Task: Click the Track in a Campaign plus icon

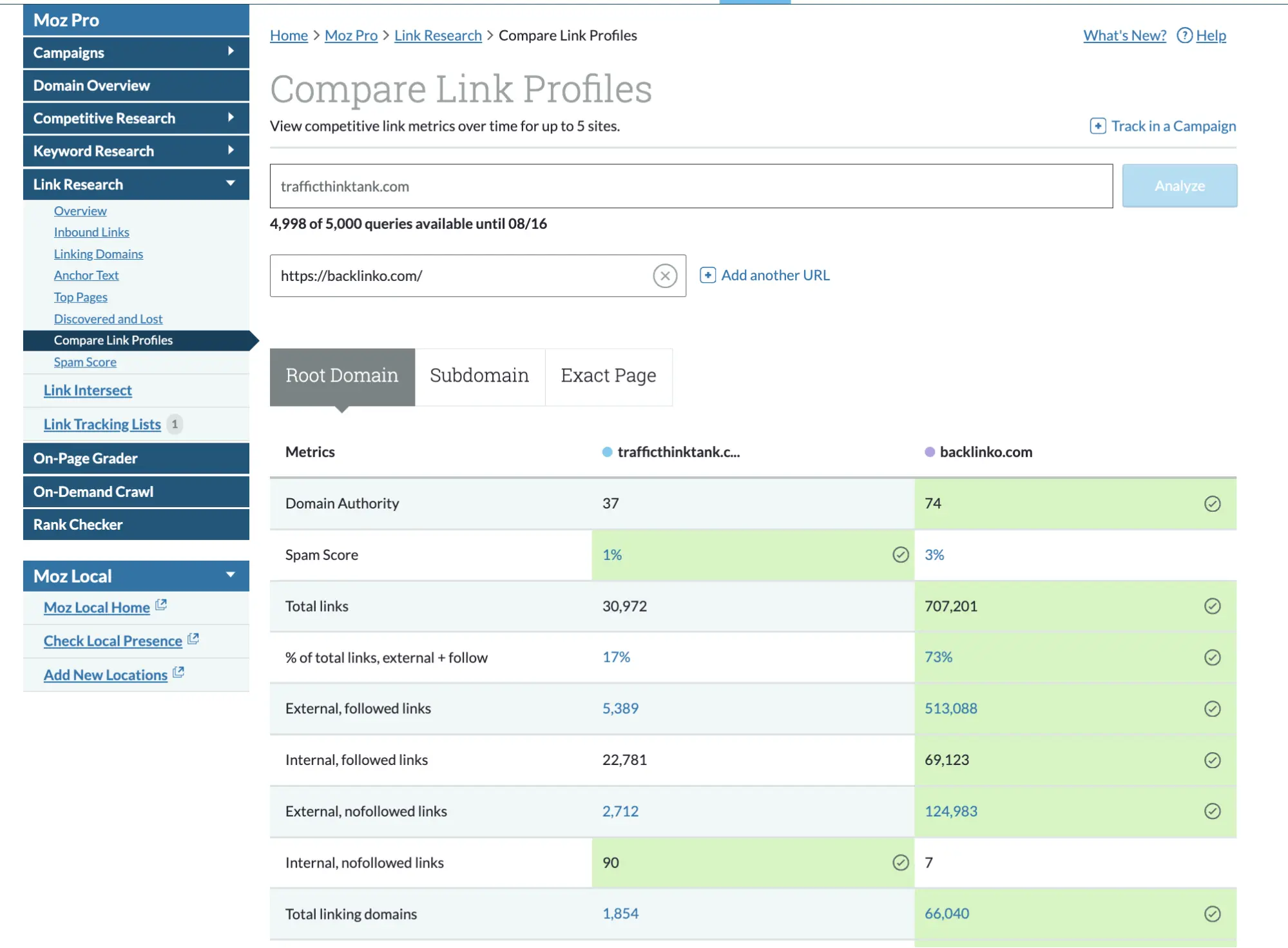Action: (x=1097, y=126)
